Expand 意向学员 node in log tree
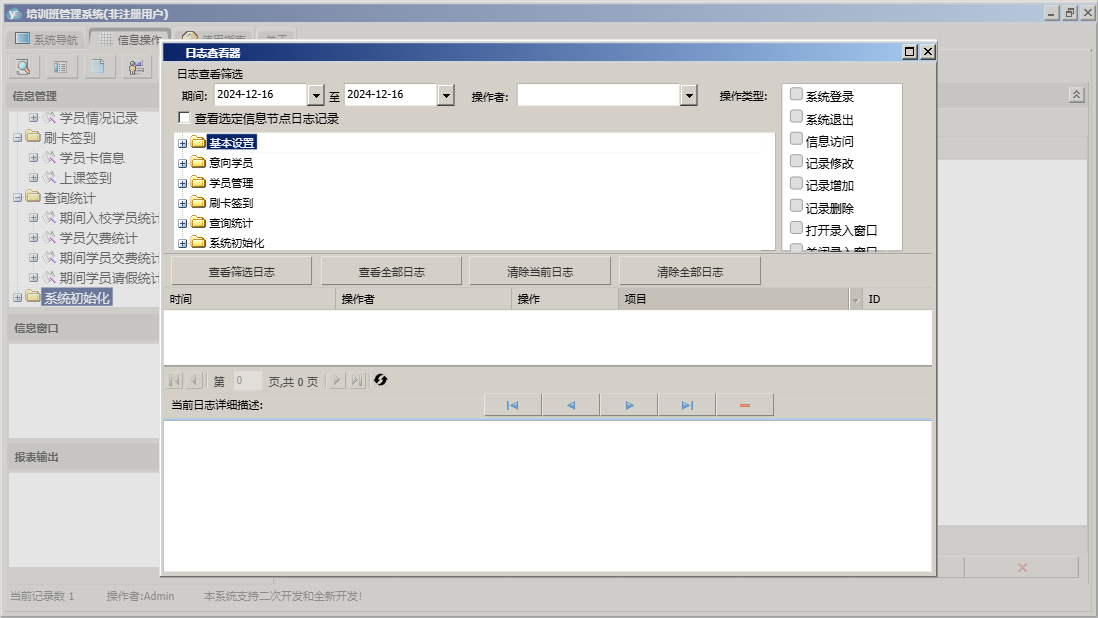This screenshot has width=1098, height=618. 183,163
